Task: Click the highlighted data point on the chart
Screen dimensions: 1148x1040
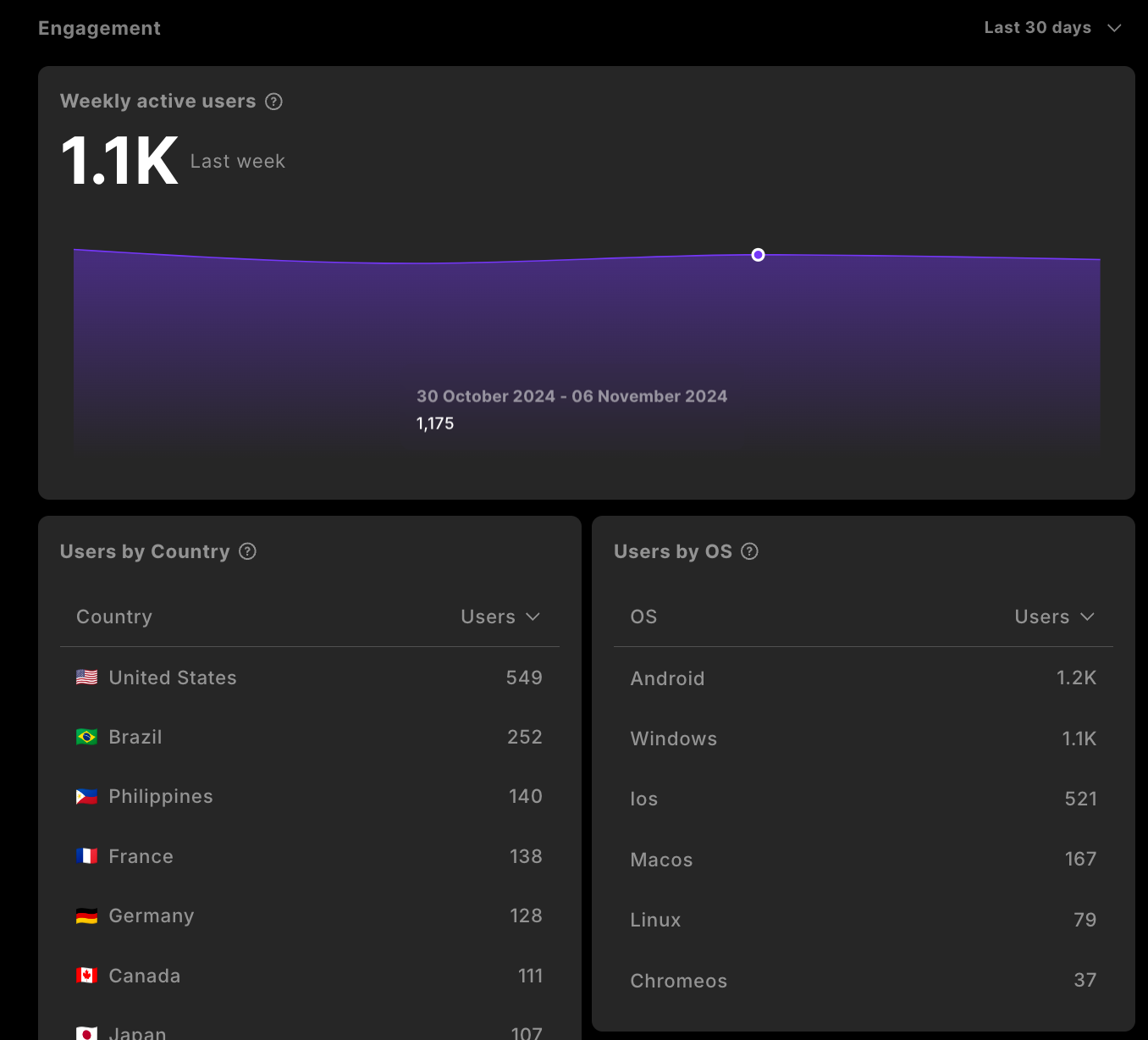Action: tap(758, 254)
